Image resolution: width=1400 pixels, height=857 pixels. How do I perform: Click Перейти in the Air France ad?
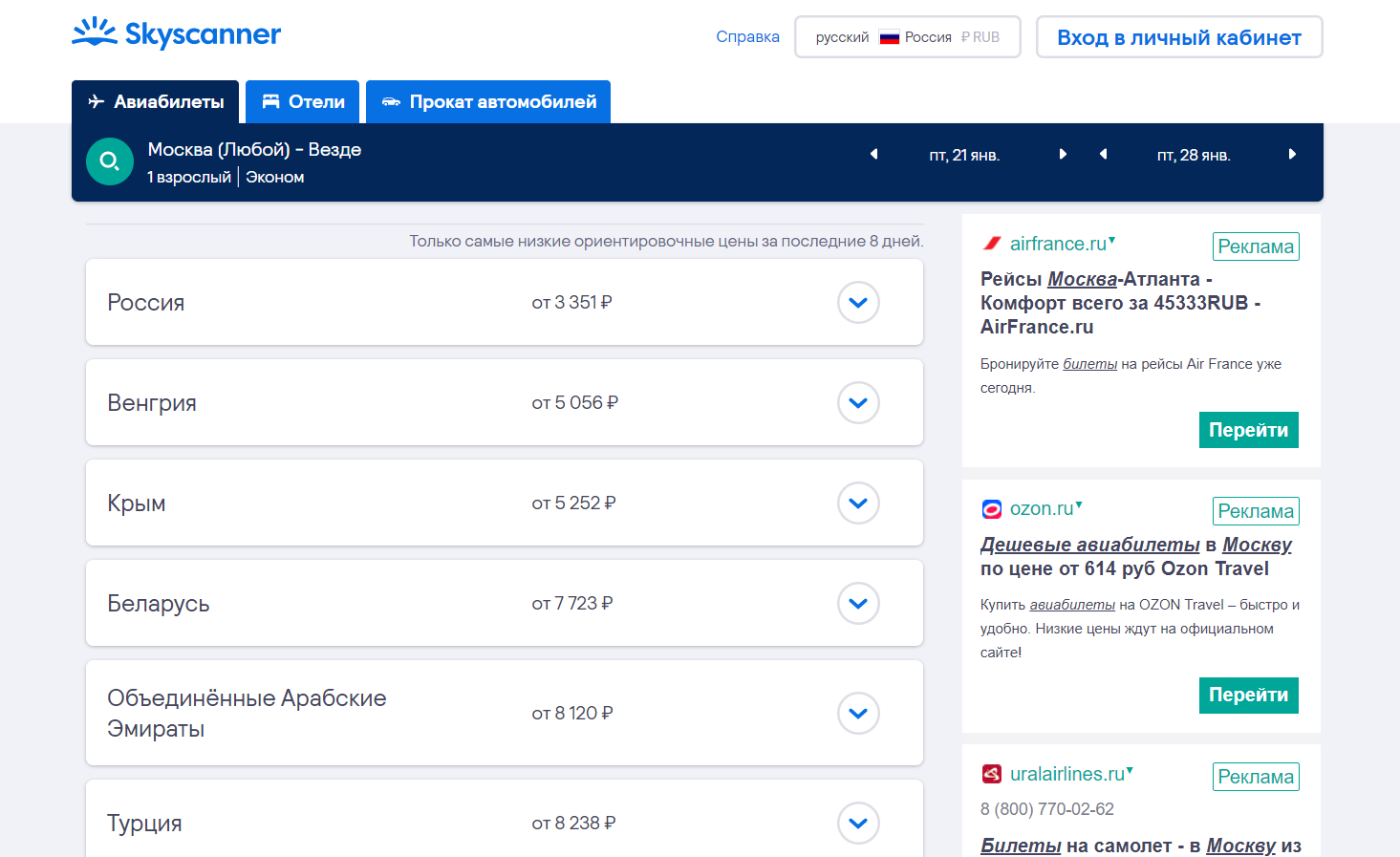[x=1248, y=430]
